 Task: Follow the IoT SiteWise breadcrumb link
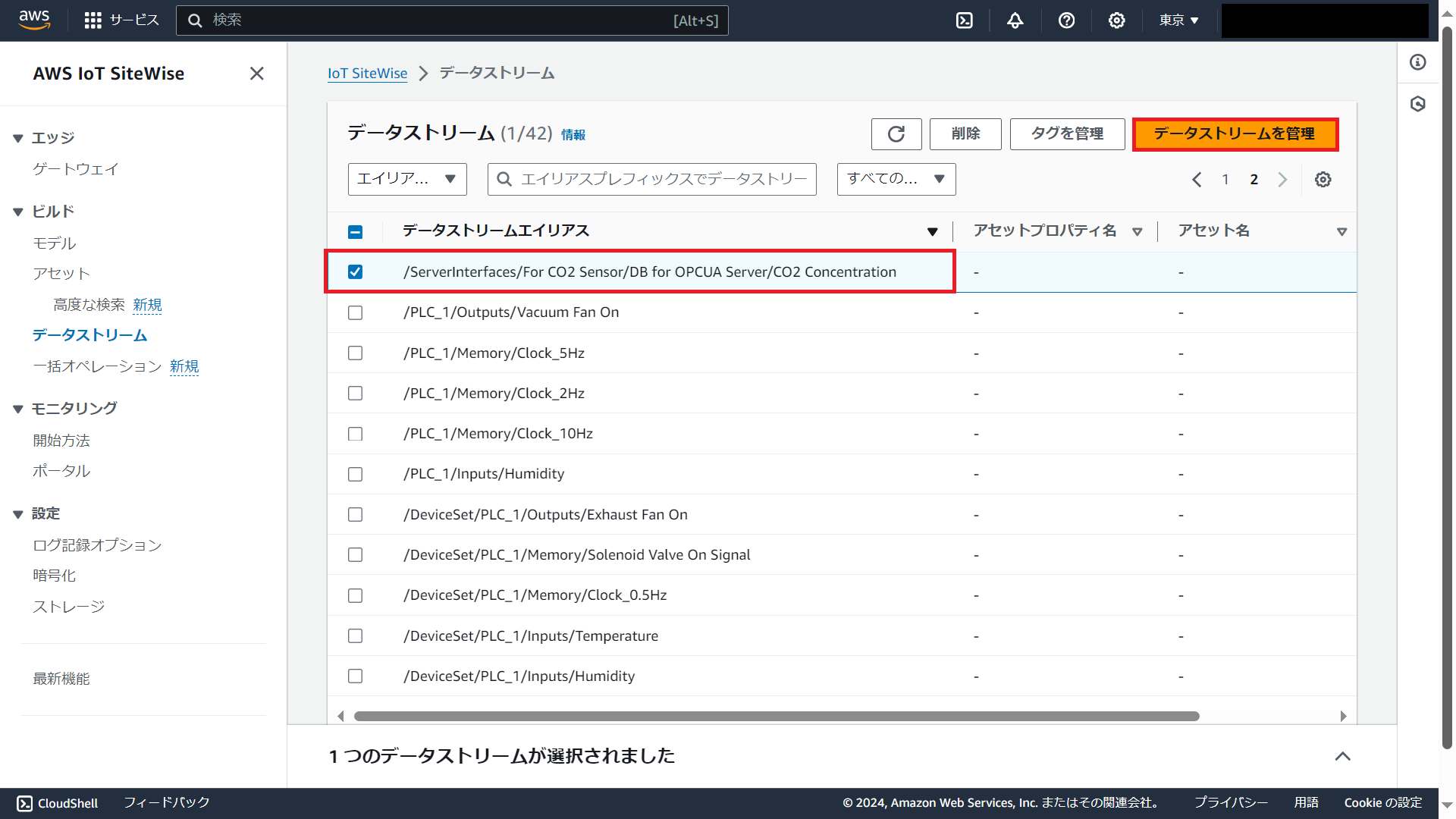367,73
